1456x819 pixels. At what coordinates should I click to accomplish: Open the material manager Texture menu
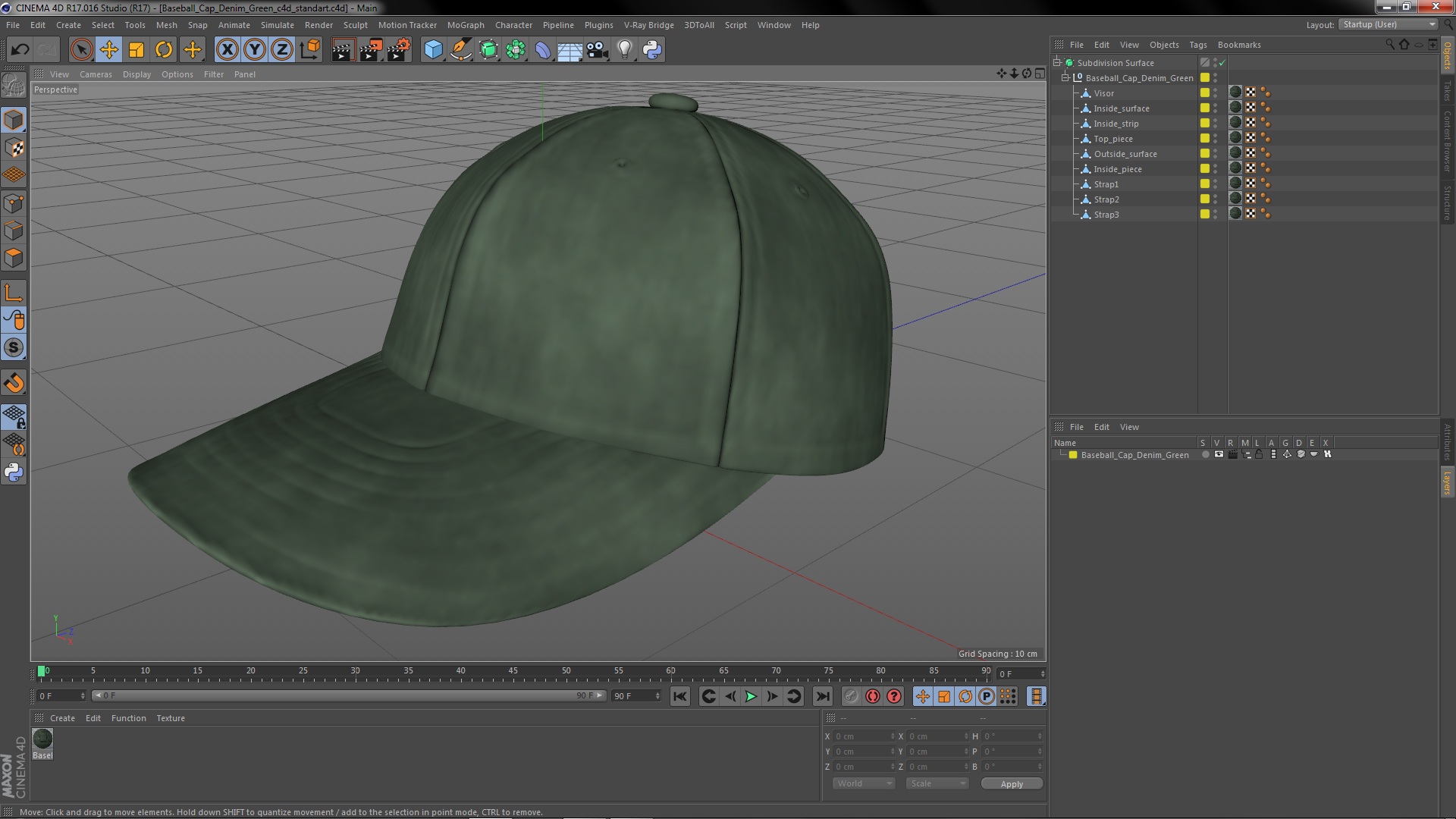pos(171,718)
